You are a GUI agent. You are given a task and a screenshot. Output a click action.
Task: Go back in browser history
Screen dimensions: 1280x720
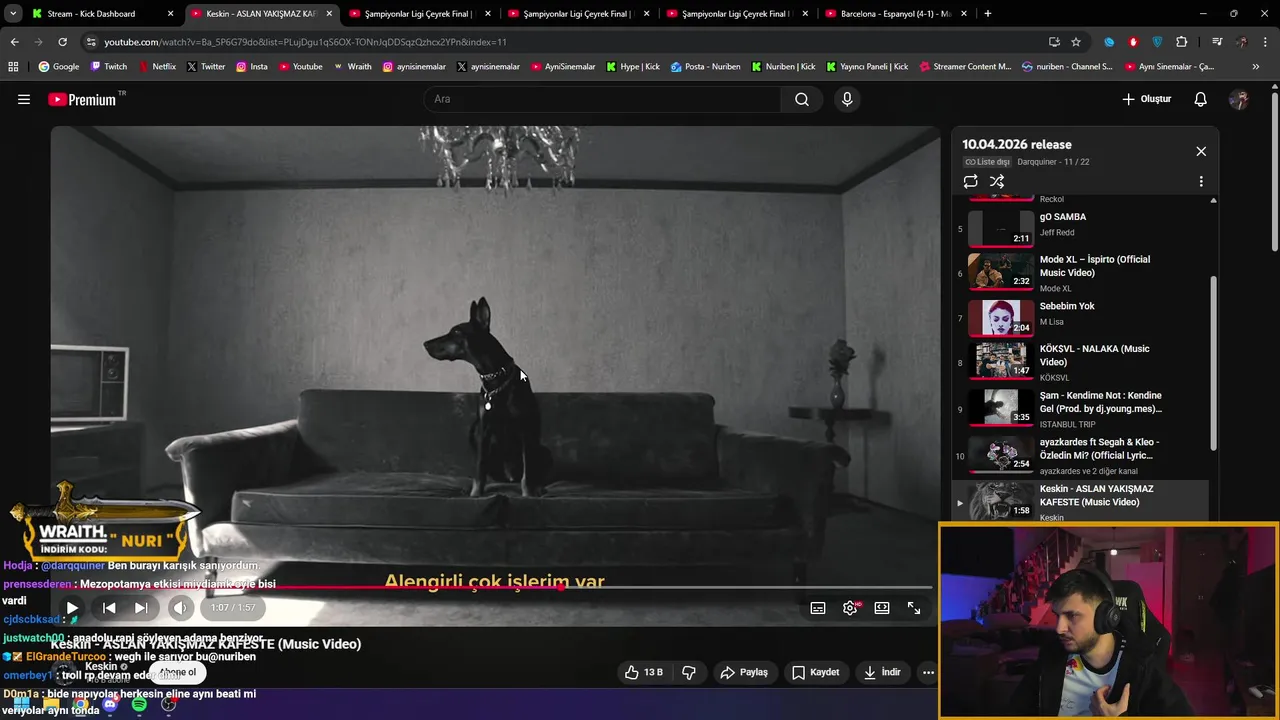click(x=14, y=42)
